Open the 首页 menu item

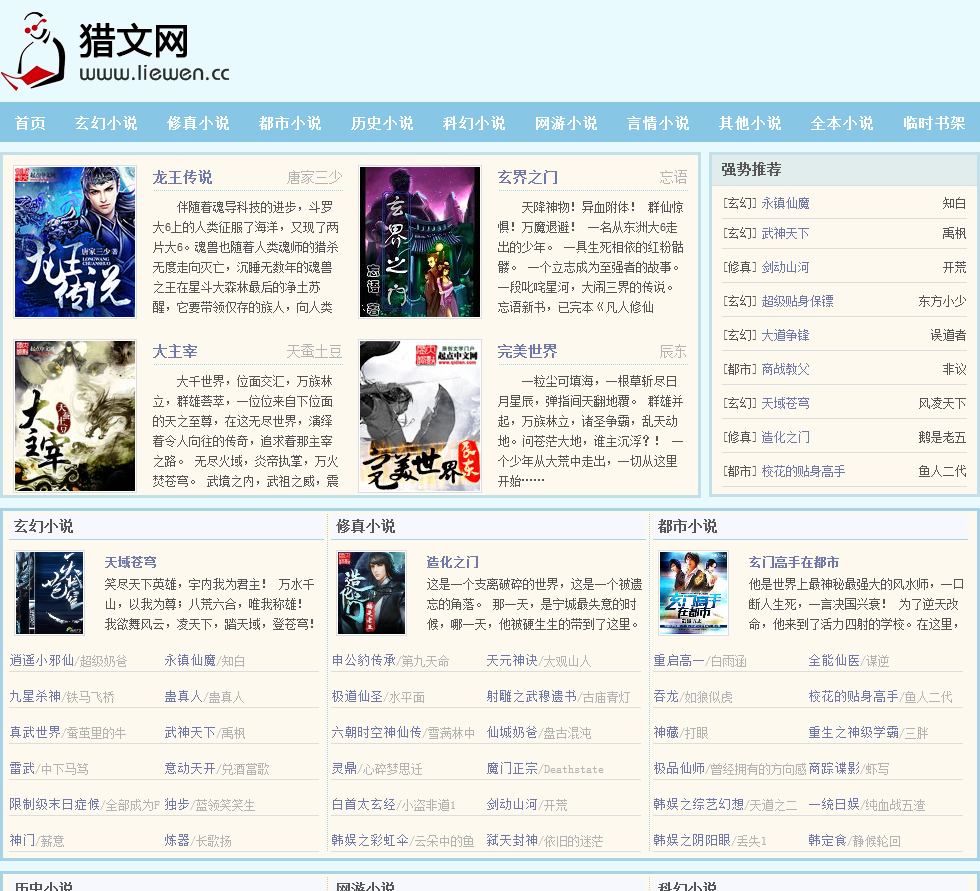pos(30,123)
